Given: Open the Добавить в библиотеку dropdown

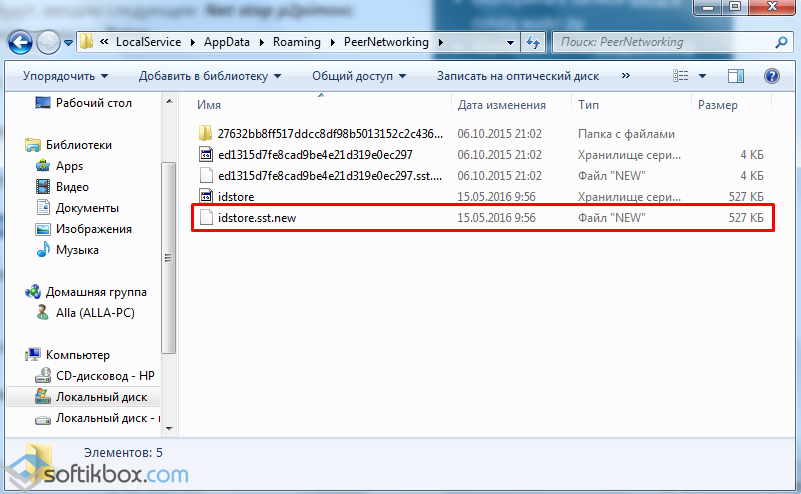Looking at the screenshot, I should [x=210, y=76].
